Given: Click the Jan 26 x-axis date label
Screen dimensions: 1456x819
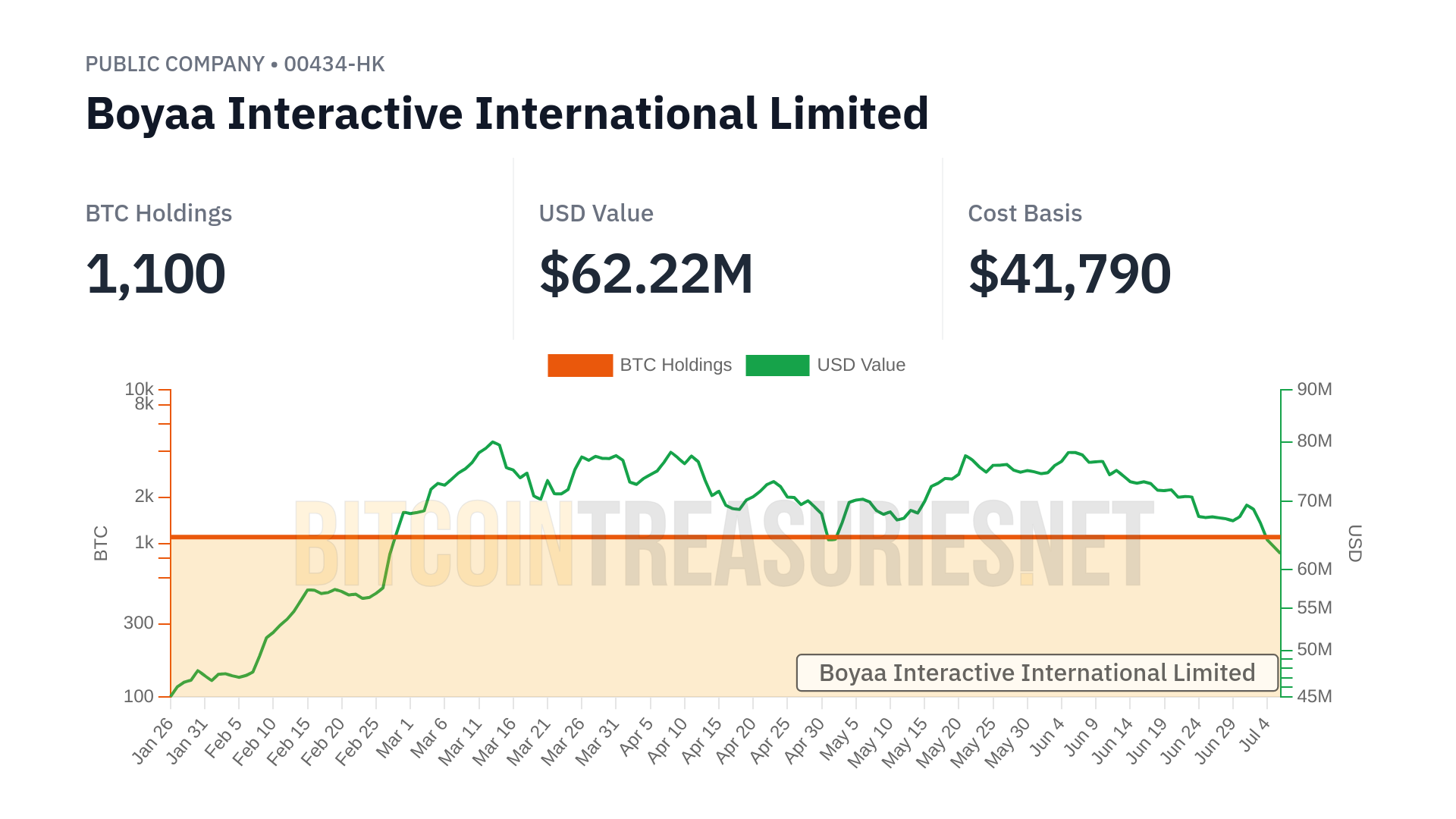Looking at the screenshot, I should [153, 740].
